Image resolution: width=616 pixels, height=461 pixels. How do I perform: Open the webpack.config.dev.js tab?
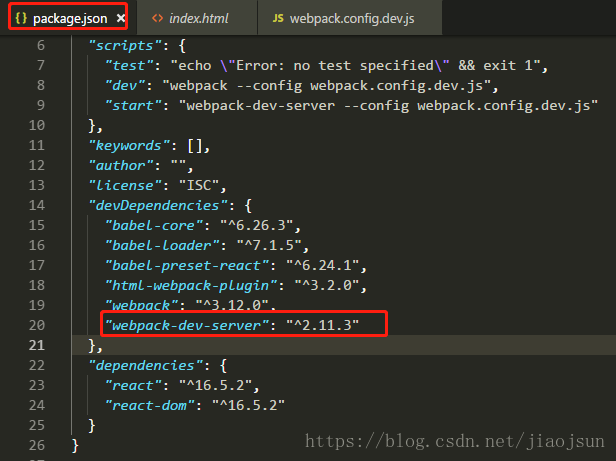pyautogui.click(x=350, y=18)
